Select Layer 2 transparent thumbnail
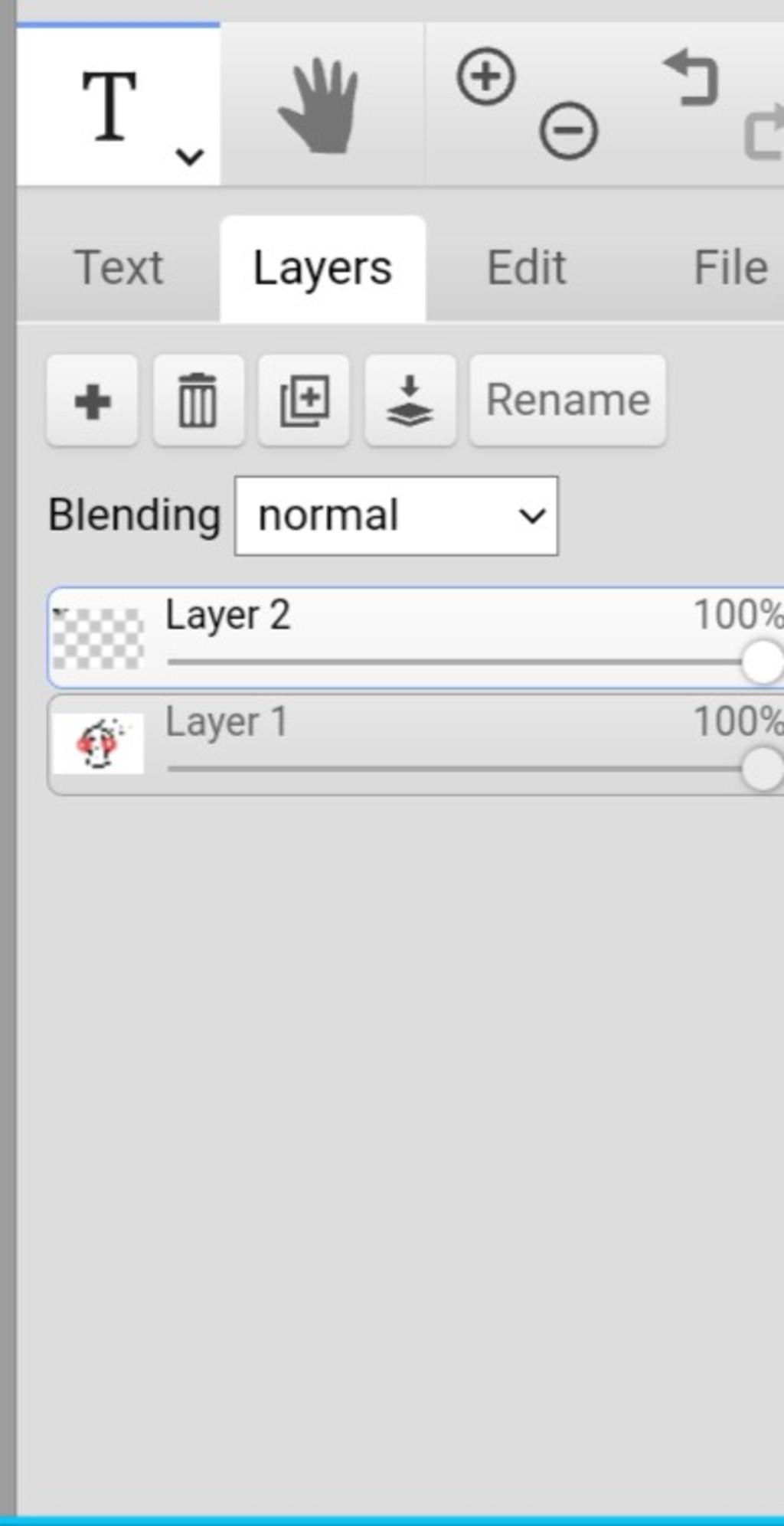Viewport: 784px width, 1526px height. click(x=98, y=638)
